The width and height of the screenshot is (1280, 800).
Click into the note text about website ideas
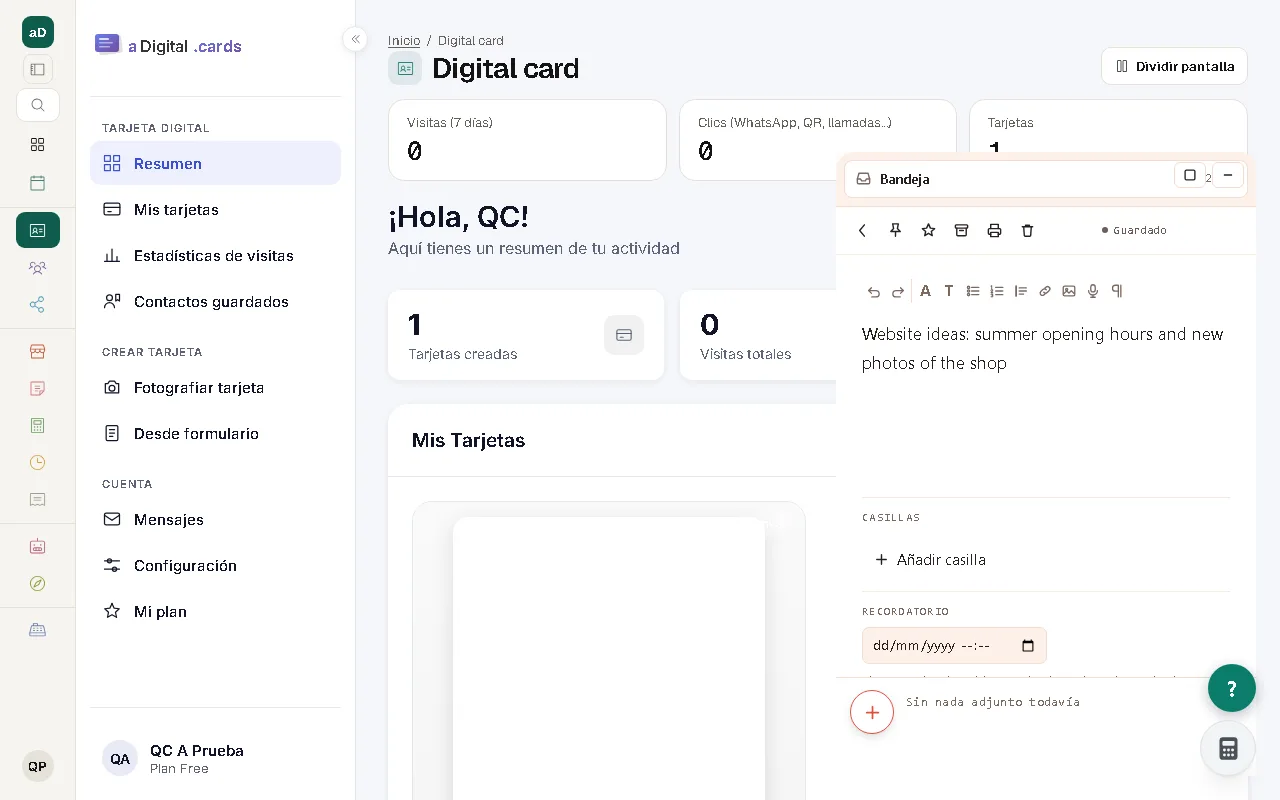tap(1043, 348)
